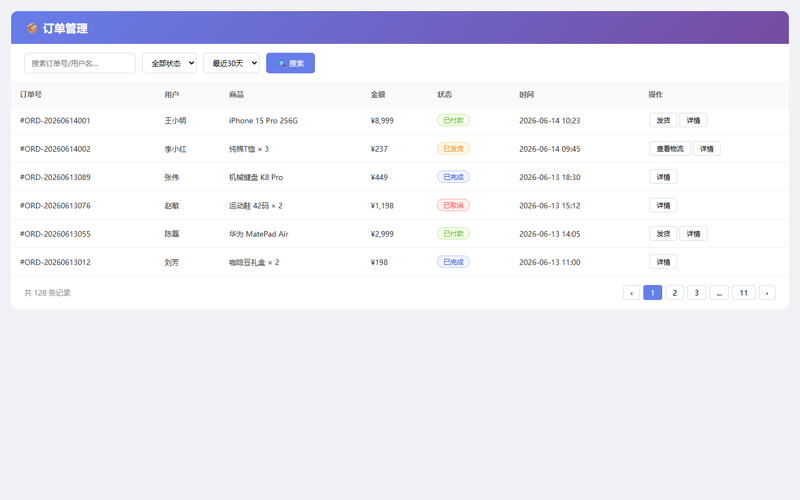Click order number #ORD-20260614001
The height and width of the screenshot is (500, 800).
pos(55,120)
